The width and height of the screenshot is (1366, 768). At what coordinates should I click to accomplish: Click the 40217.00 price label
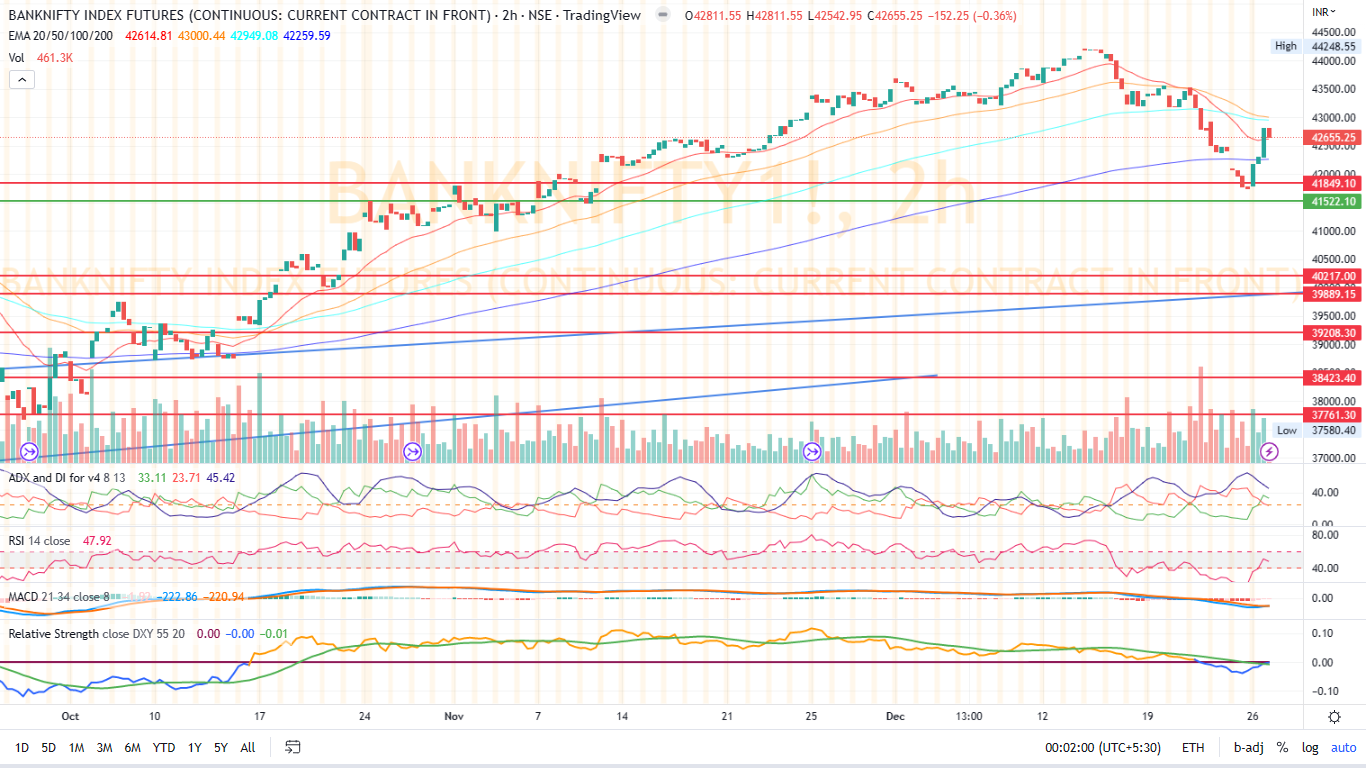[1333, 276]
